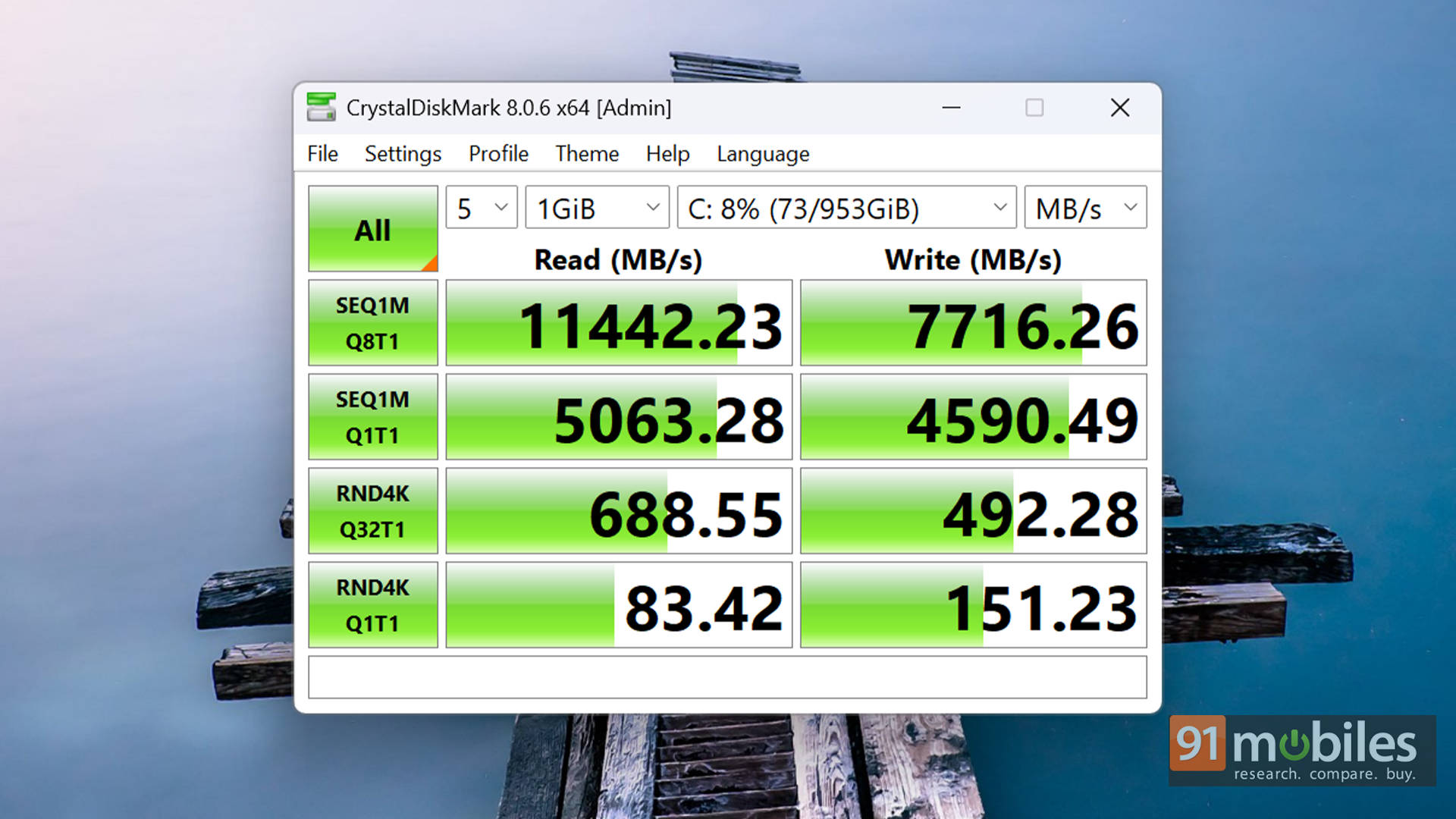Run the RND4K Q32T1 test
The height and width of the screenshot is (819, 1456).
373,511
